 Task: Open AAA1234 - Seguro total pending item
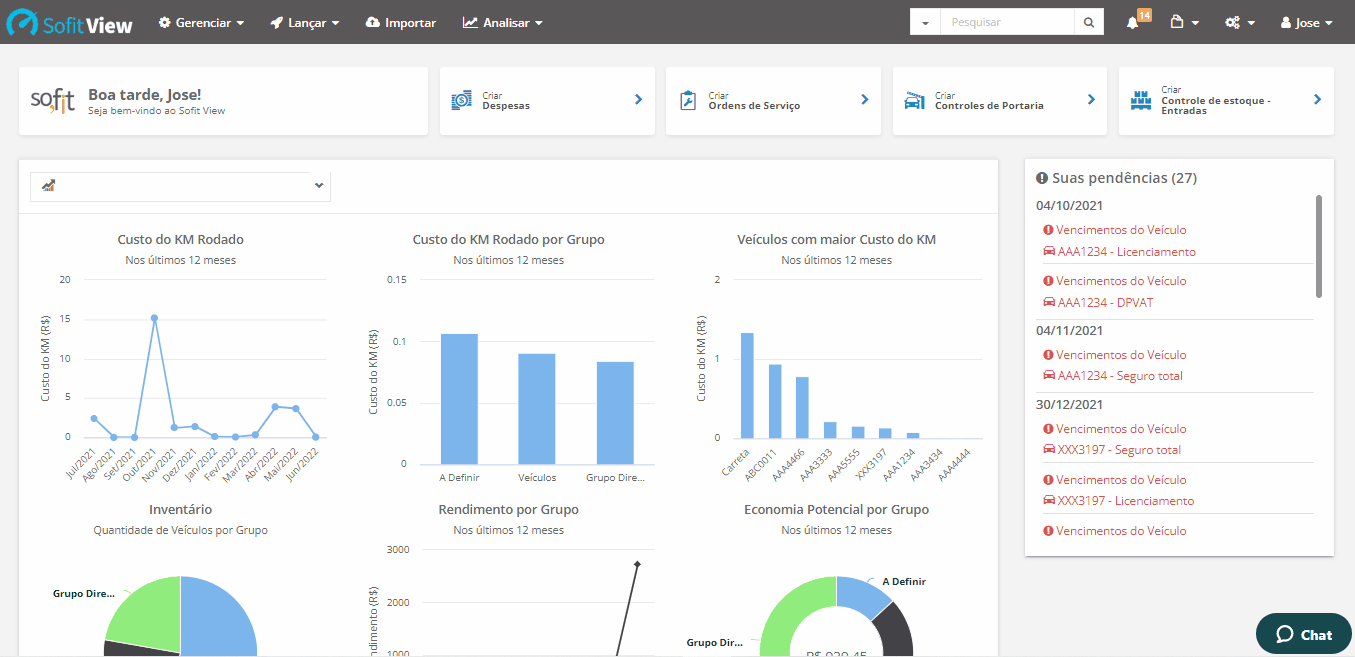click(1120, 377)
